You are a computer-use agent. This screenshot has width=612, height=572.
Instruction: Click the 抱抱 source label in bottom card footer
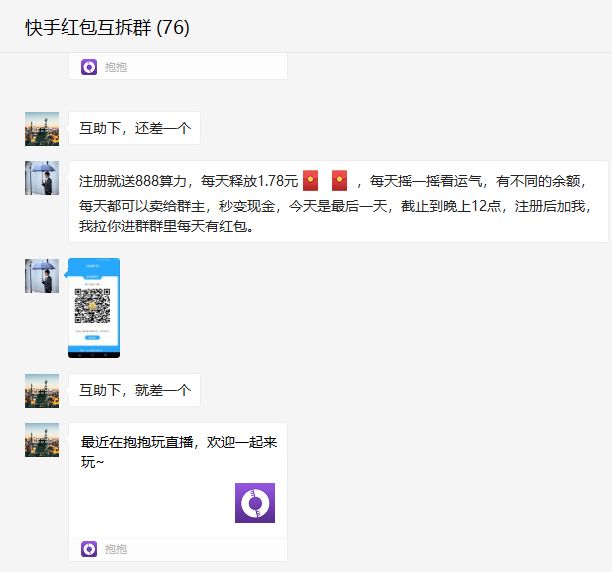pos(116,549)
